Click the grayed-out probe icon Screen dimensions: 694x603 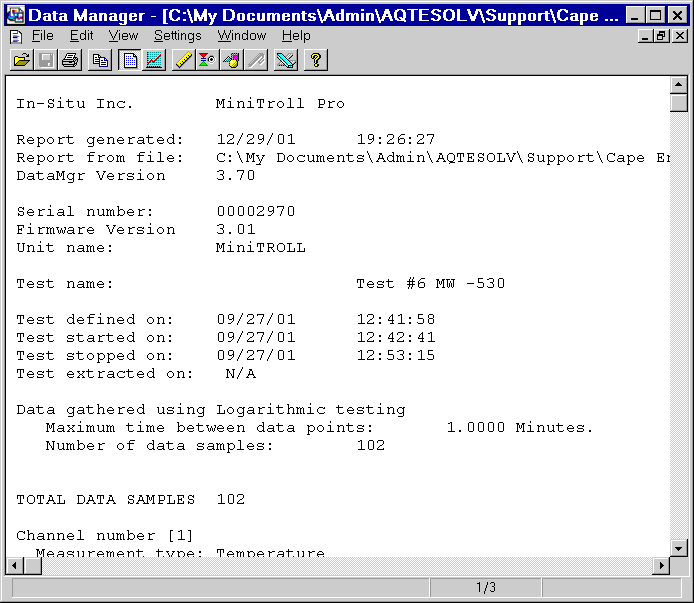[256, 60]
